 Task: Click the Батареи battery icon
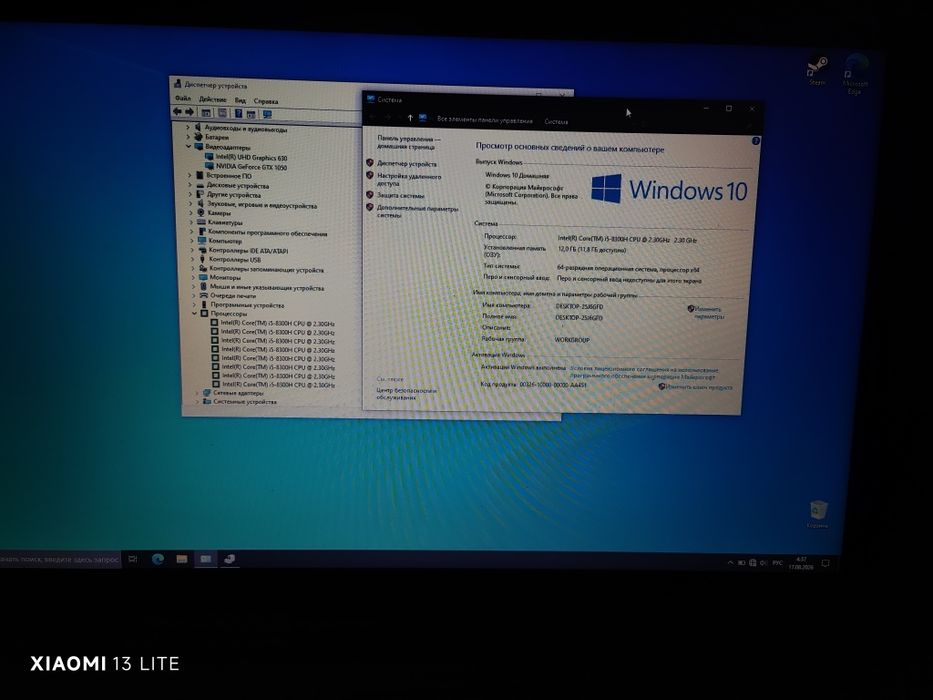pos(198,137)
